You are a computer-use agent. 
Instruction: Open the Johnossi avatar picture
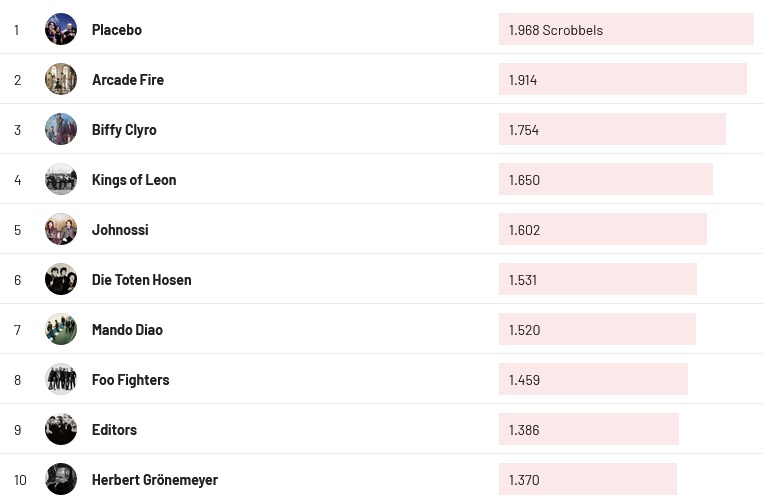pyautogui.click(x=61, y=229)
